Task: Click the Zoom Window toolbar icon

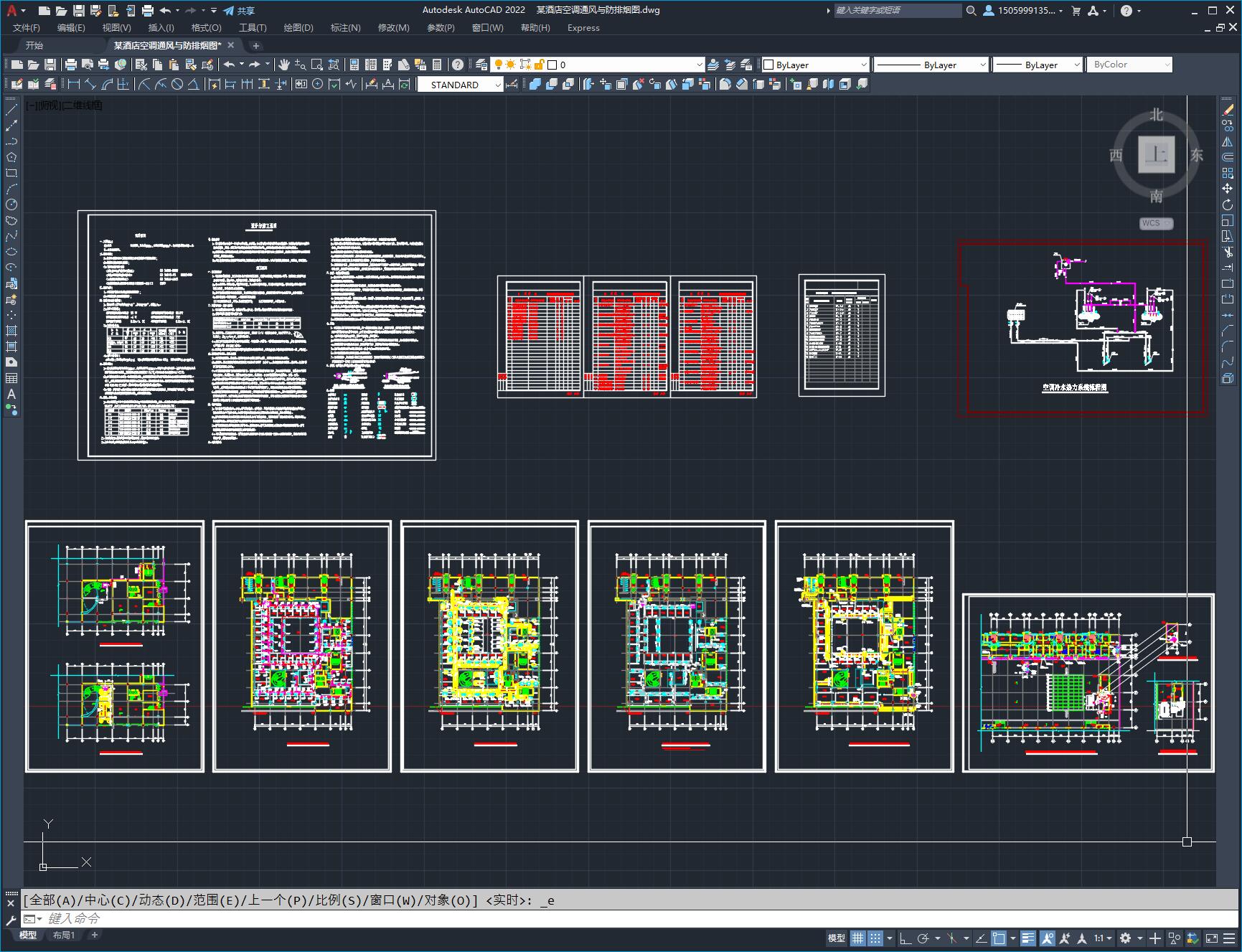Action: pyautogui.click(x=317, y=65)
